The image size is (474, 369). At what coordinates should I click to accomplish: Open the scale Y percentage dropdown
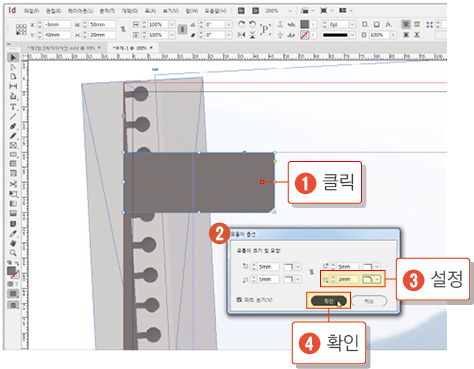pyautogui.click(x=172, y=35)
